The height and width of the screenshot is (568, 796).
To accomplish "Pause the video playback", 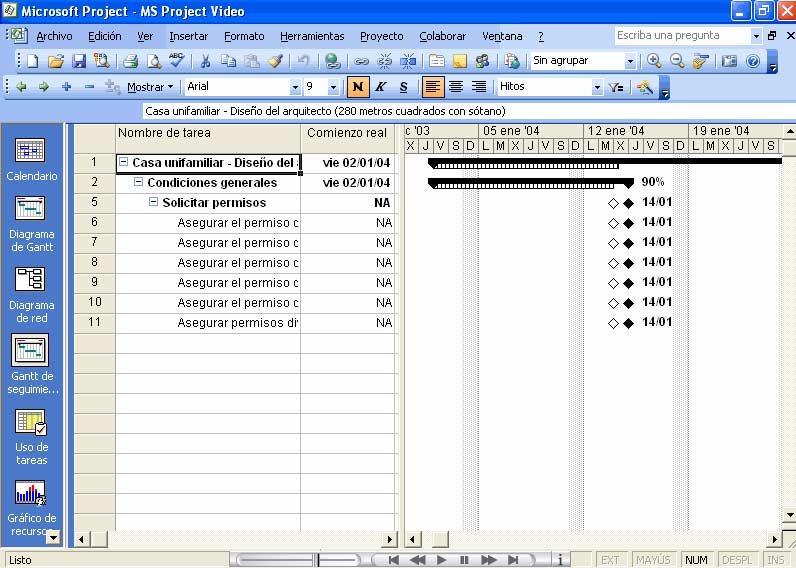I will coord(464,560).
